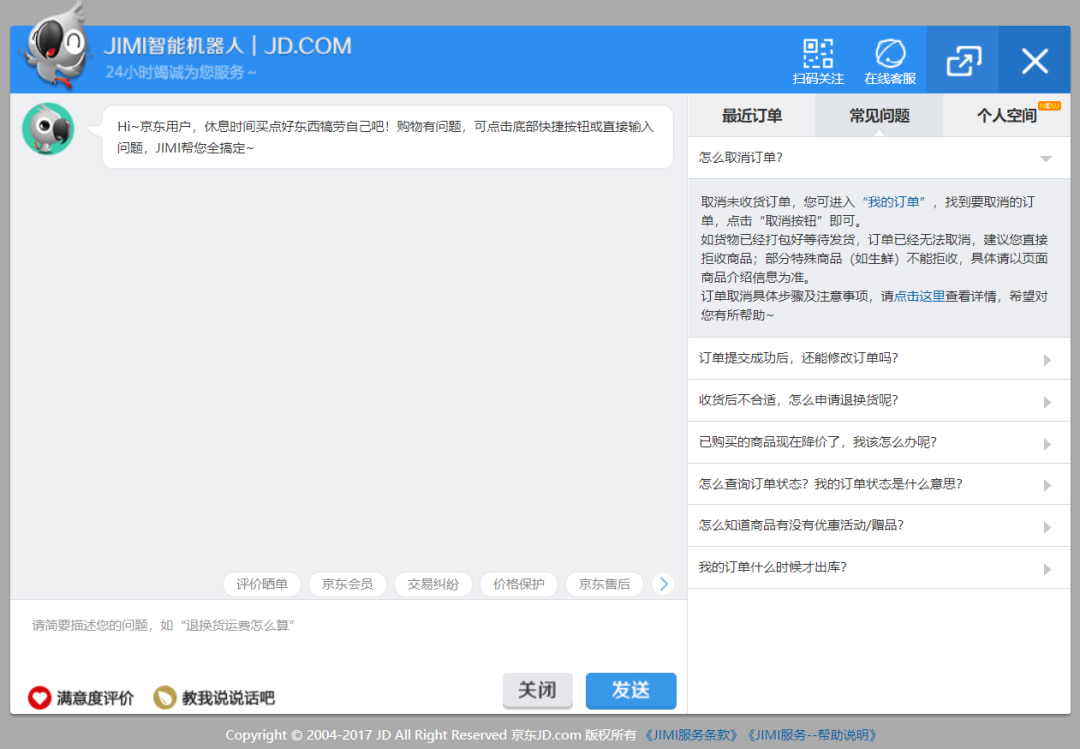
Task: Show more quick reply buttons with right arrow
Action: [x=663, y=584]
